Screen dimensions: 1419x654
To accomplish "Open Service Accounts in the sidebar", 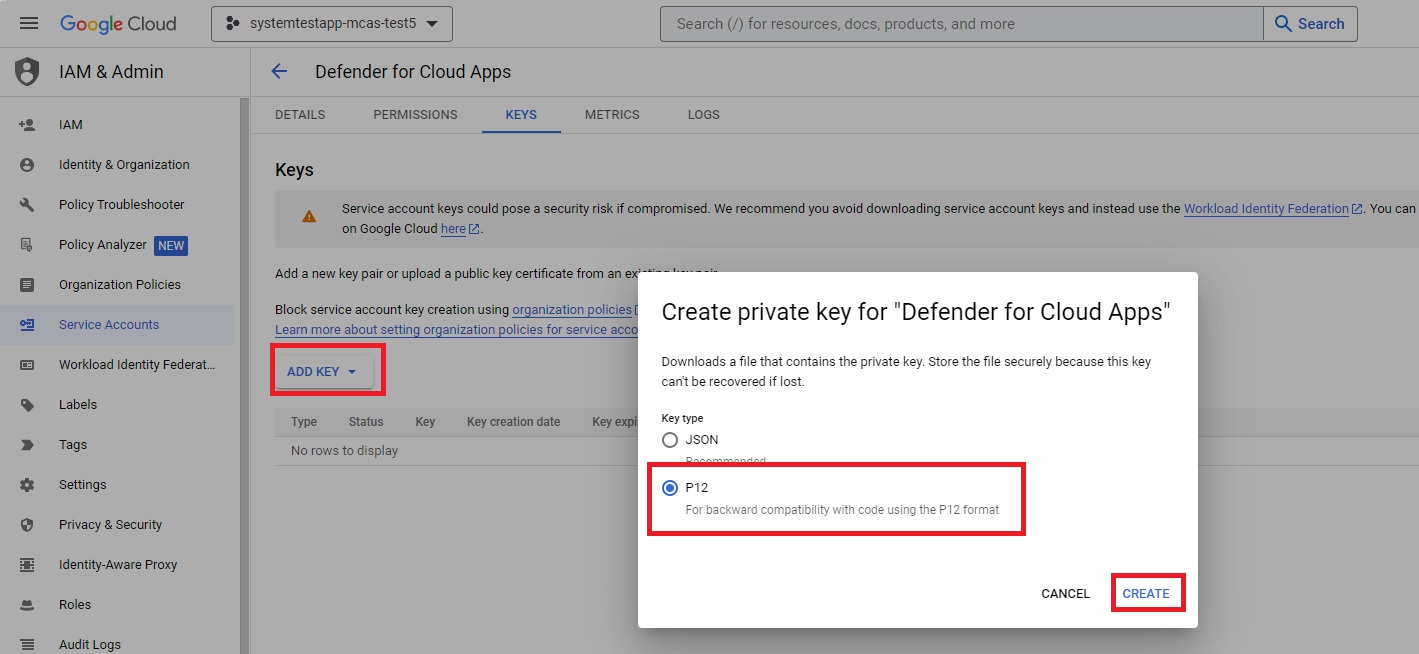I will (x=109, y=325).
